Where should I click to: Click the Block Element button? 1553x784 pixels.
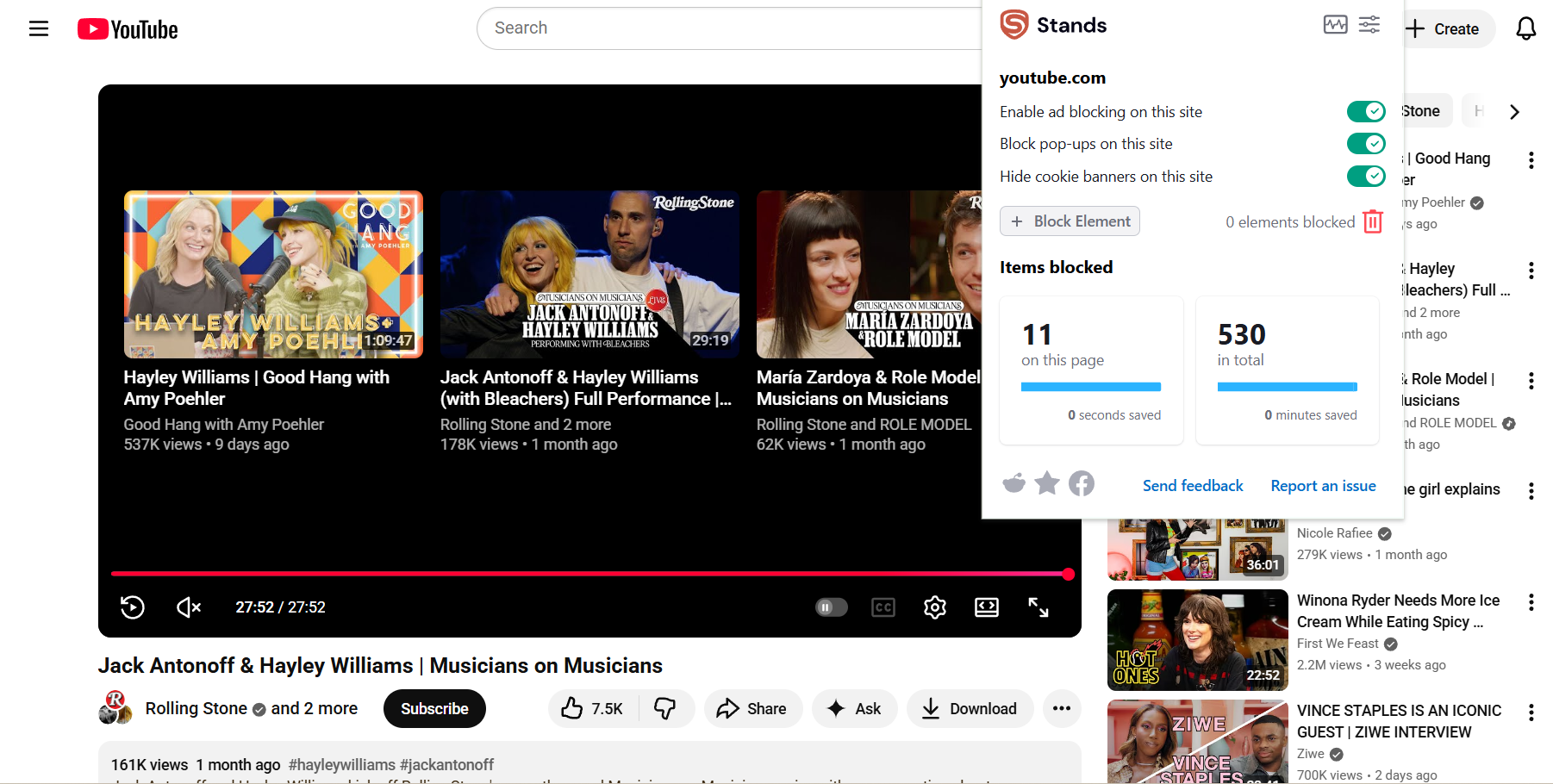(x=1070, y=221)
